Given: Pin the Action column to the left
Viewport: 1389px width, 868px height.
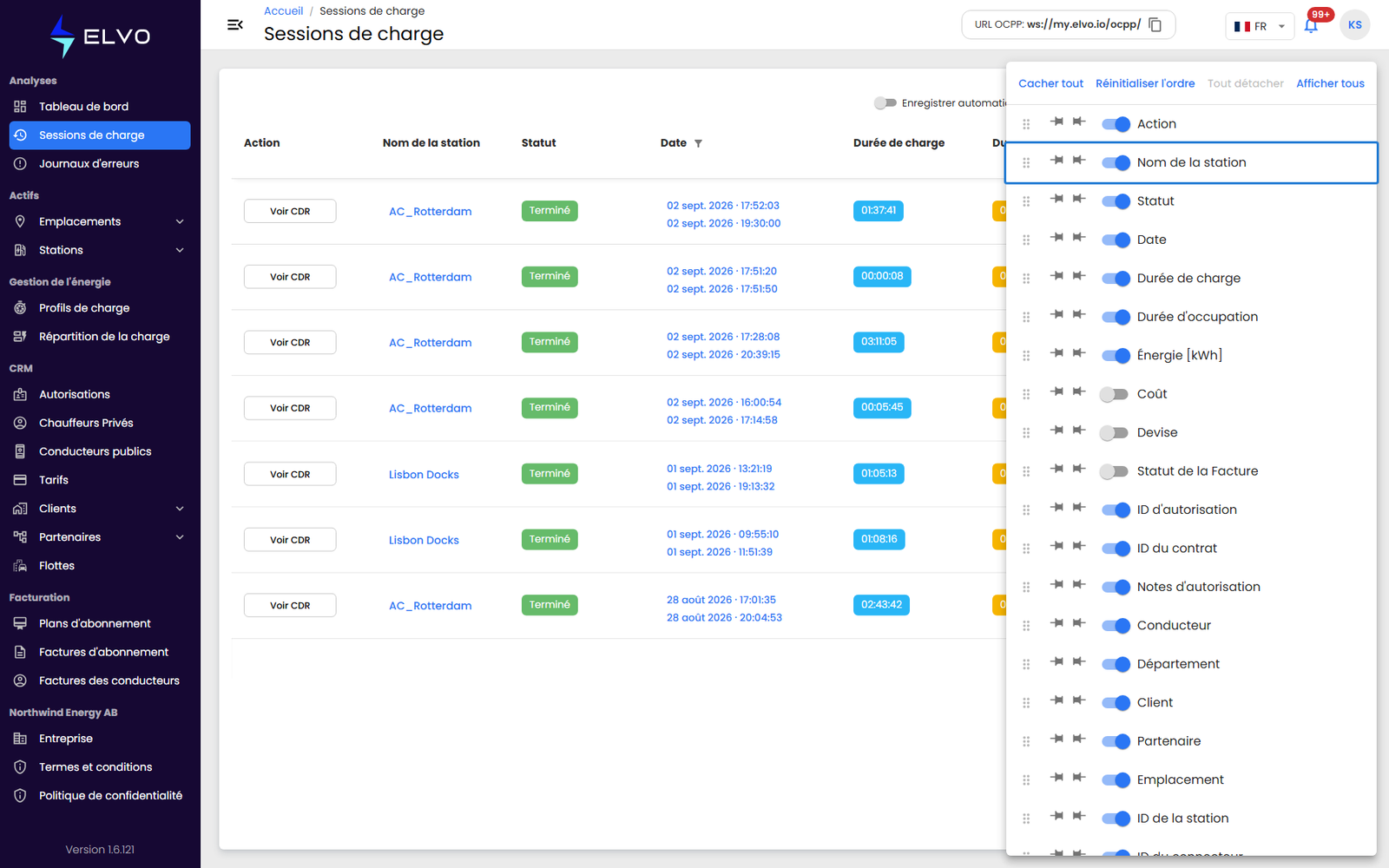Looking at the screenshot, I should (x=1057, y=122).
